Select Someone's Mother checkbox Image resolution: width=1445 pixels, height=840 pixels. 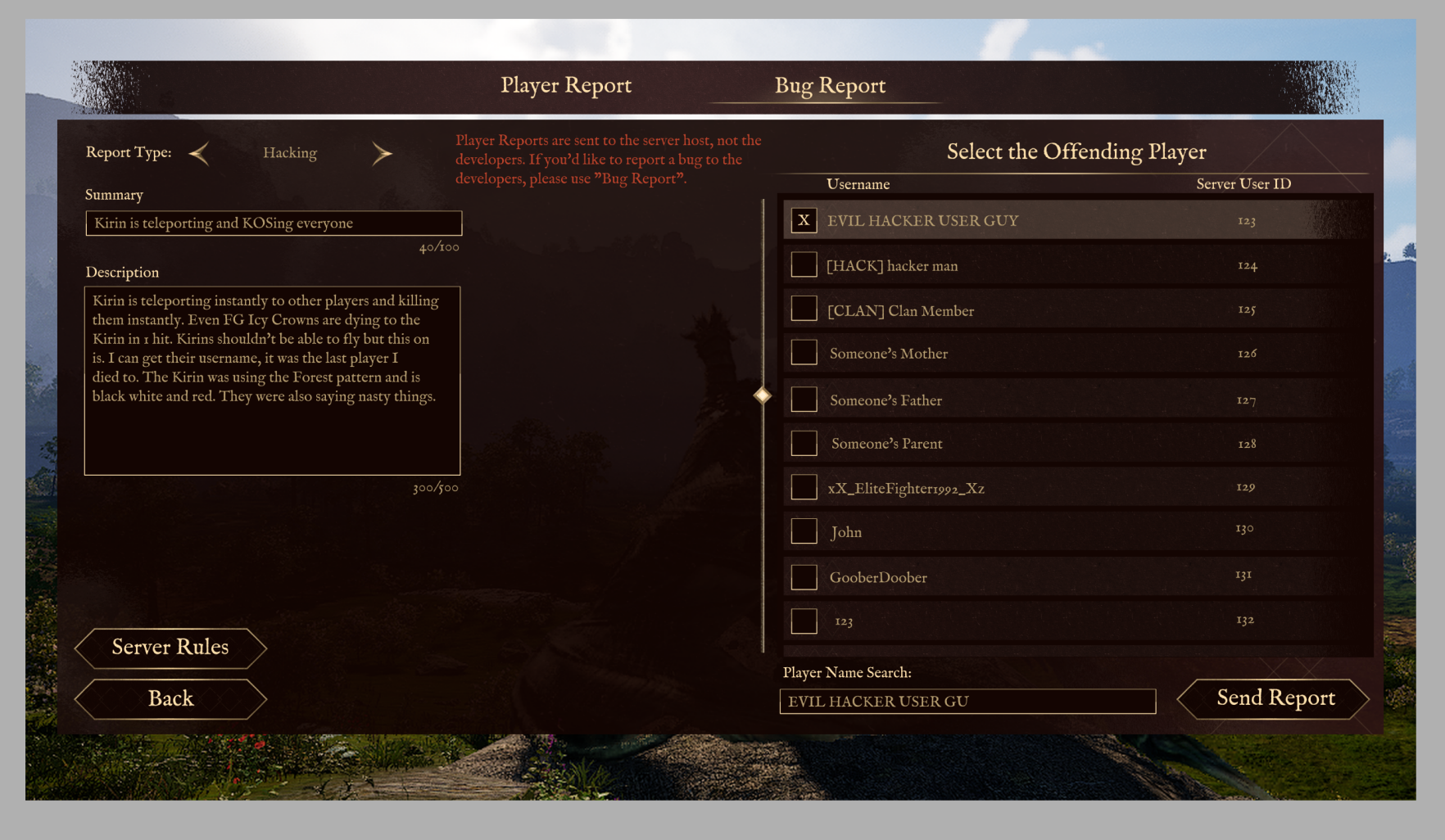point(804,353)
